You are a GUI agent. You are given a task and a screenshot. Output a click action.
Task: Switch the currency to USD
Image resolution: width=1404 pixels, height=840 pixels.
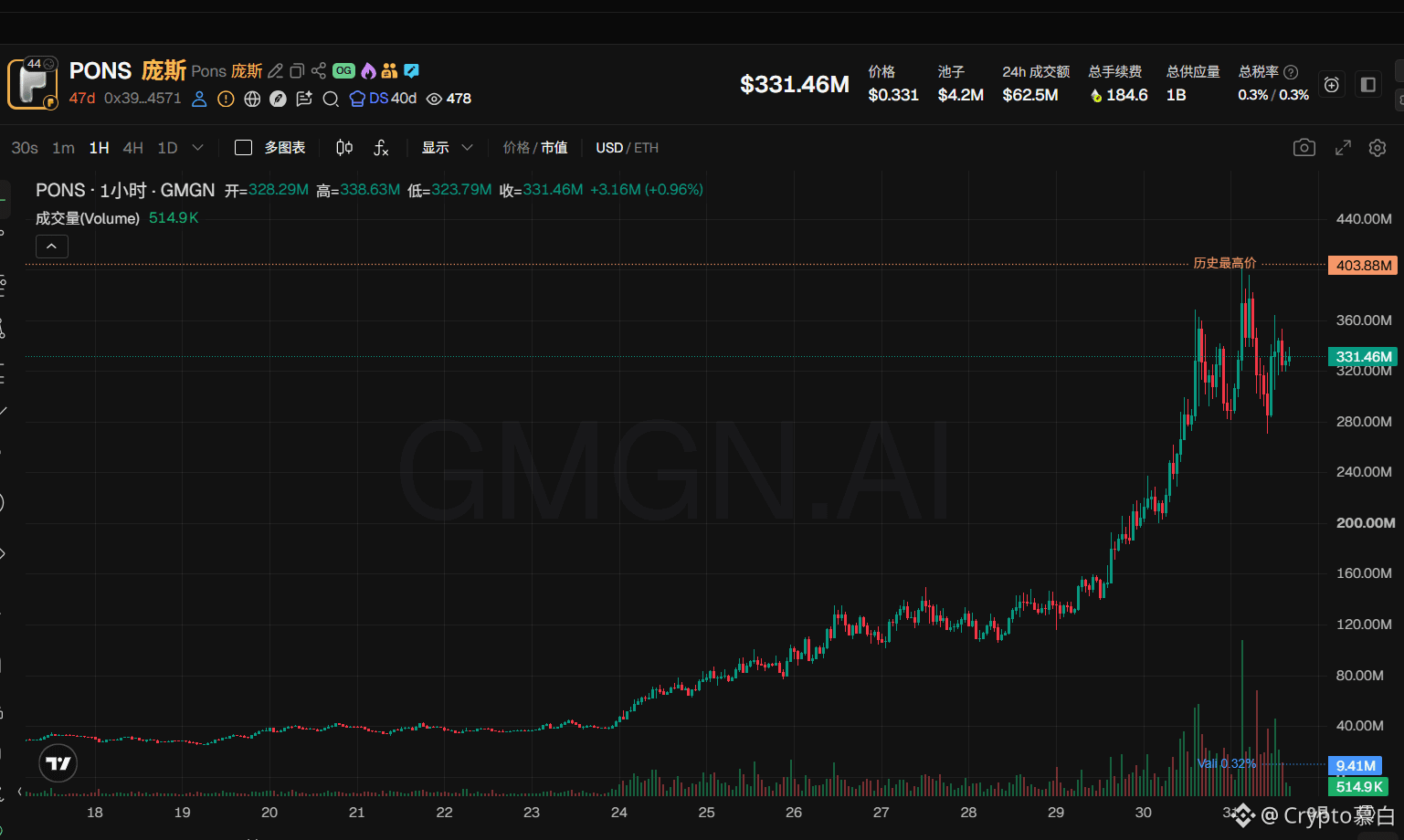point(609,148)
